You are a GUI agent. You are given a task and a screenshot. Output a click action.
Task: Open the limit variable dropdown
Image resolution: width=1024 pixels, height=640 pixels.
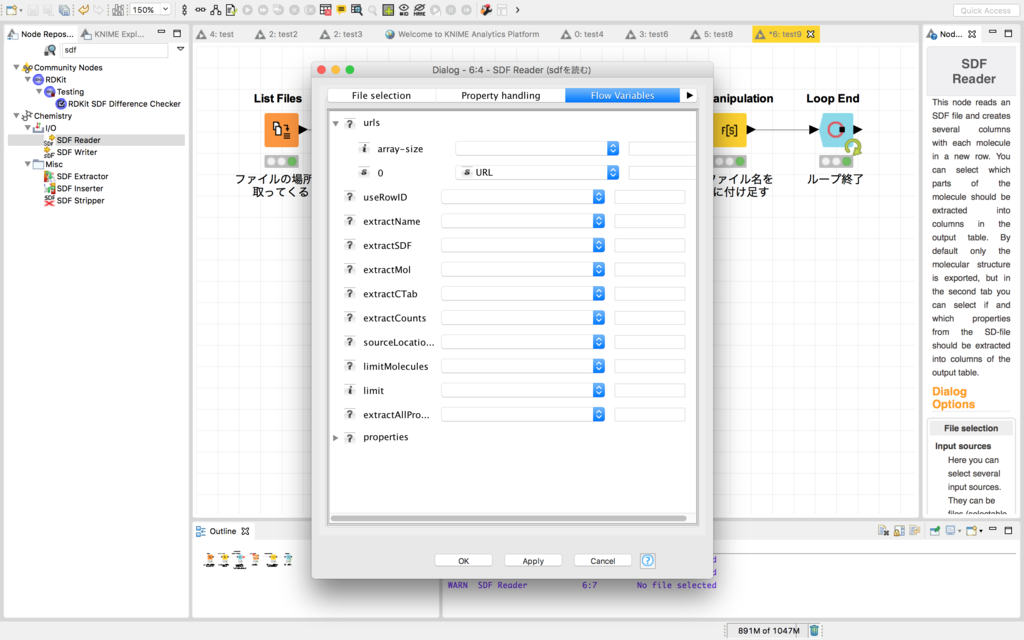tap(598, 390)
